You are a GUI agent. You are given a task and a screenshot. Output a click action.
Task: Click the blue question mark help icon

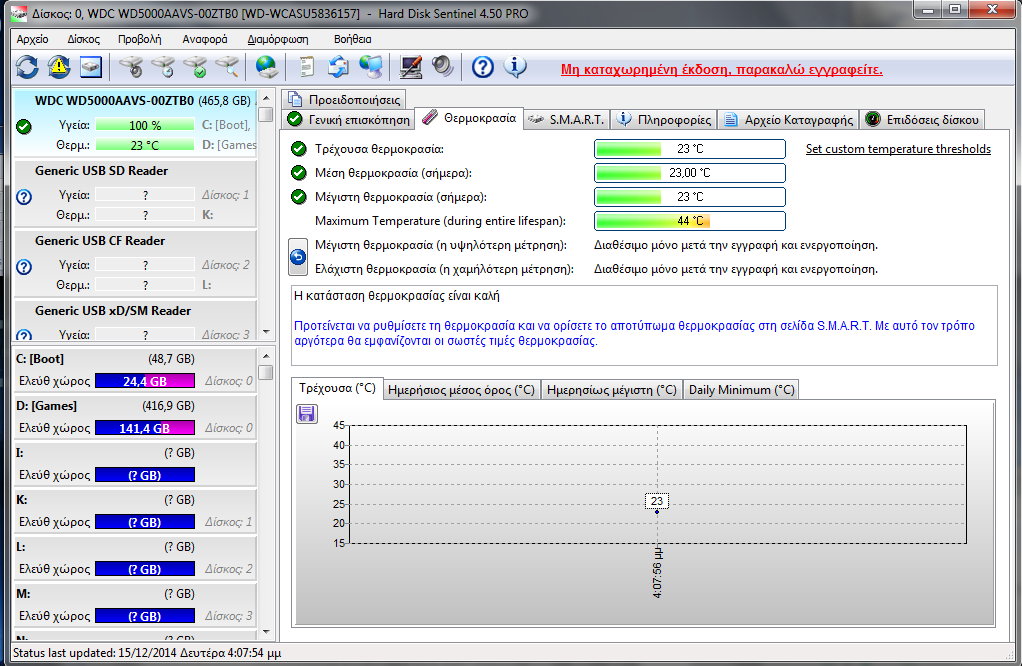point(482,66)
